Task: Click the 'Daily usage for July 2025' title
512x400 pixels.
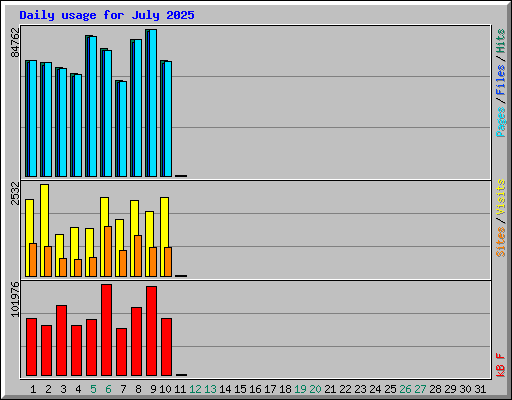Action: coord(107,15)
